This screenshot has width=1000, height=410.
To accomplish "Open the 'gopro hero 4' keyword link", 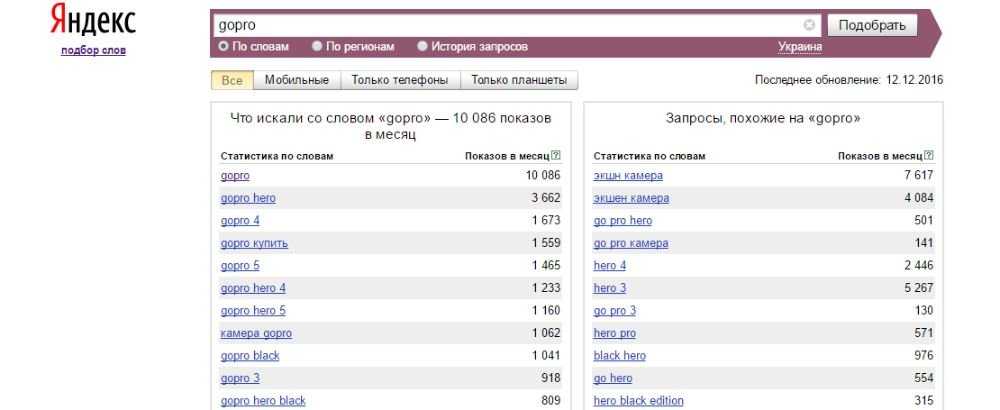I will click(x=253, y=288).
